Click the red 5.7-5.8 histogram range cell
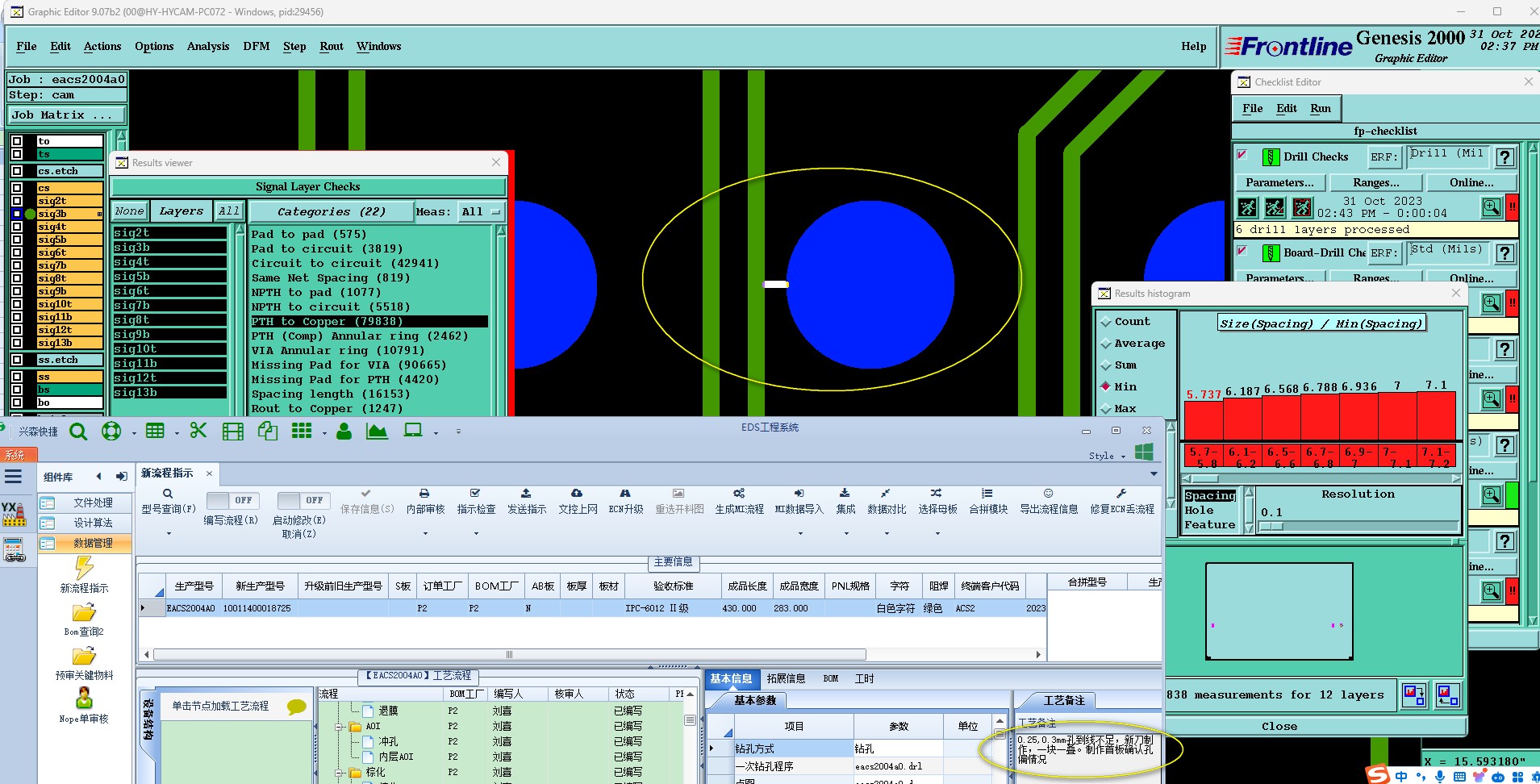This screenshot has width=1540, height=784. pos(1203,457)
